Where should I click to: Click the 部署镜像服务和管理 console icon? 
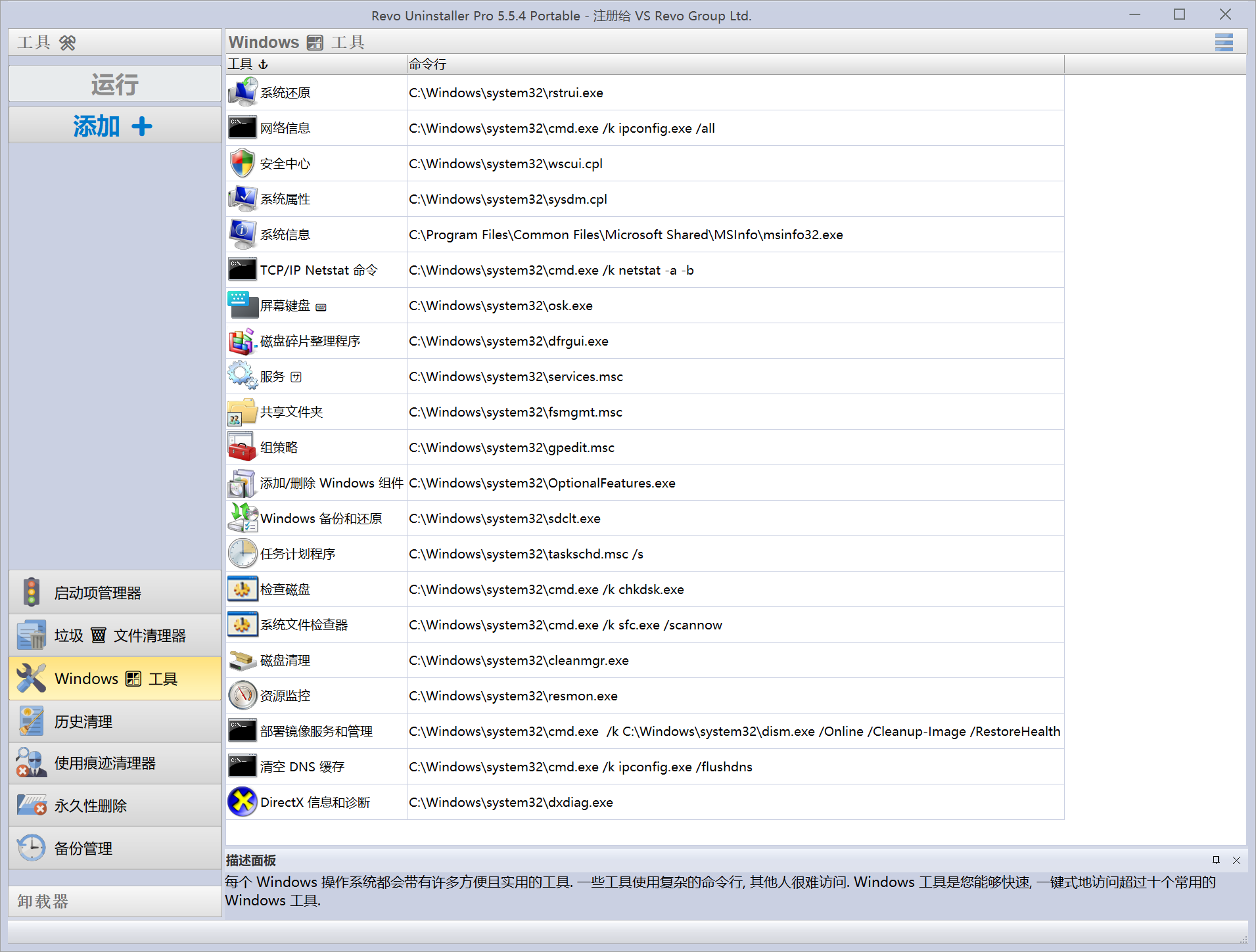(x=243, y=731)
